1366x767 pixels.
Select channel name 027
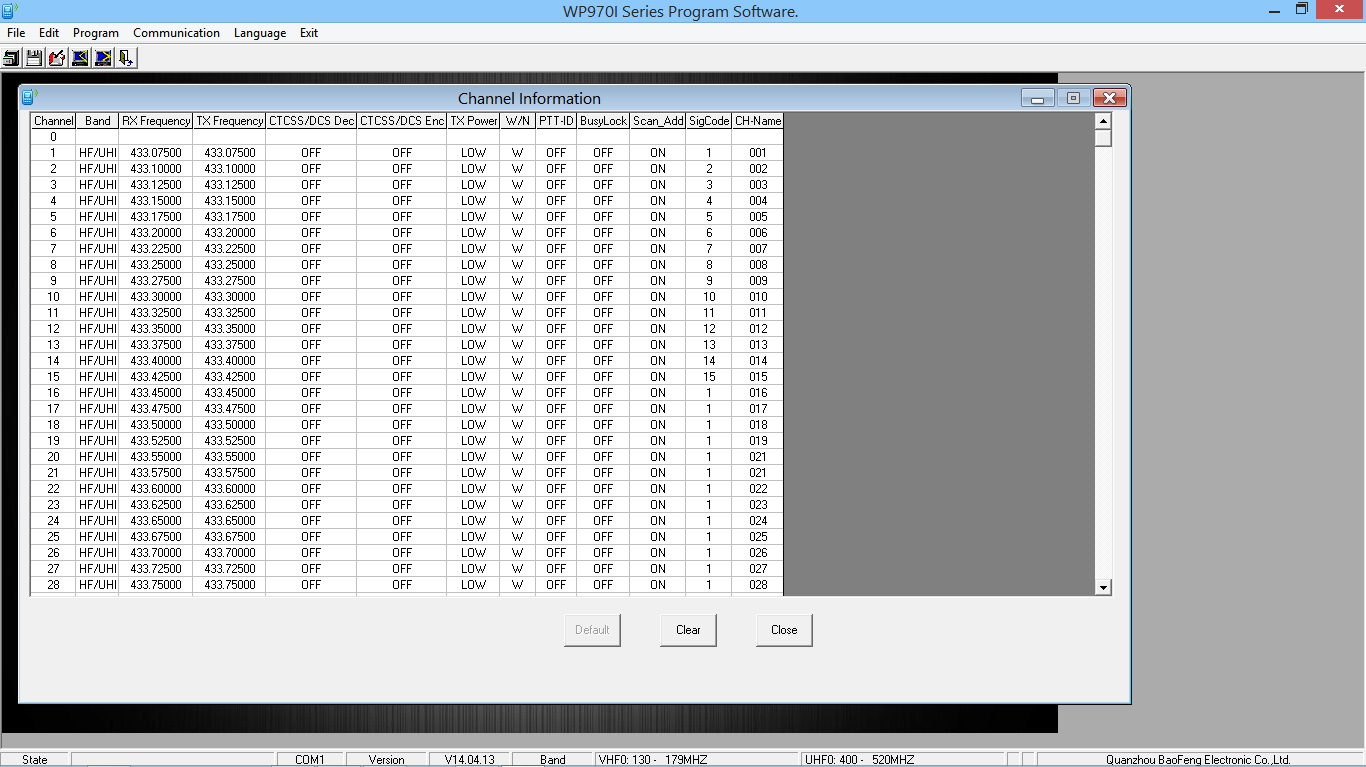click(758, 569)
